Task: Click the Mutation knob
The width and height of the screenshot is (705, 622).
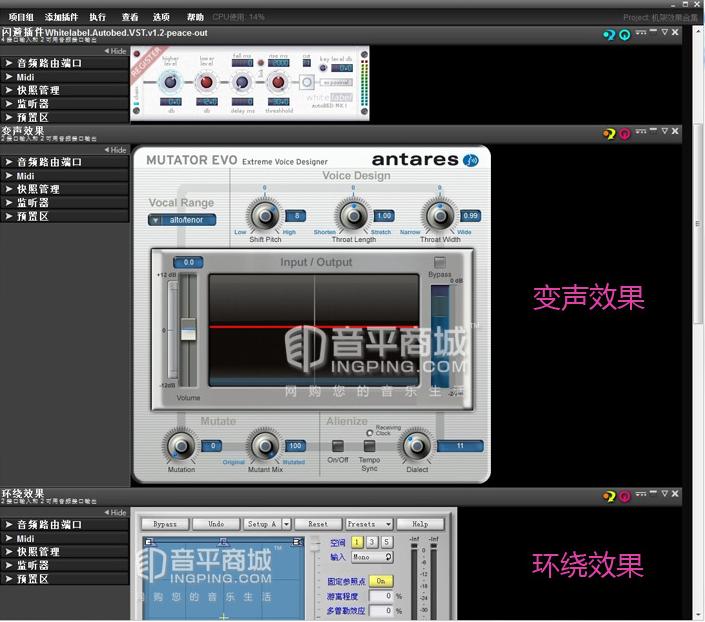Action: (181, 446)
